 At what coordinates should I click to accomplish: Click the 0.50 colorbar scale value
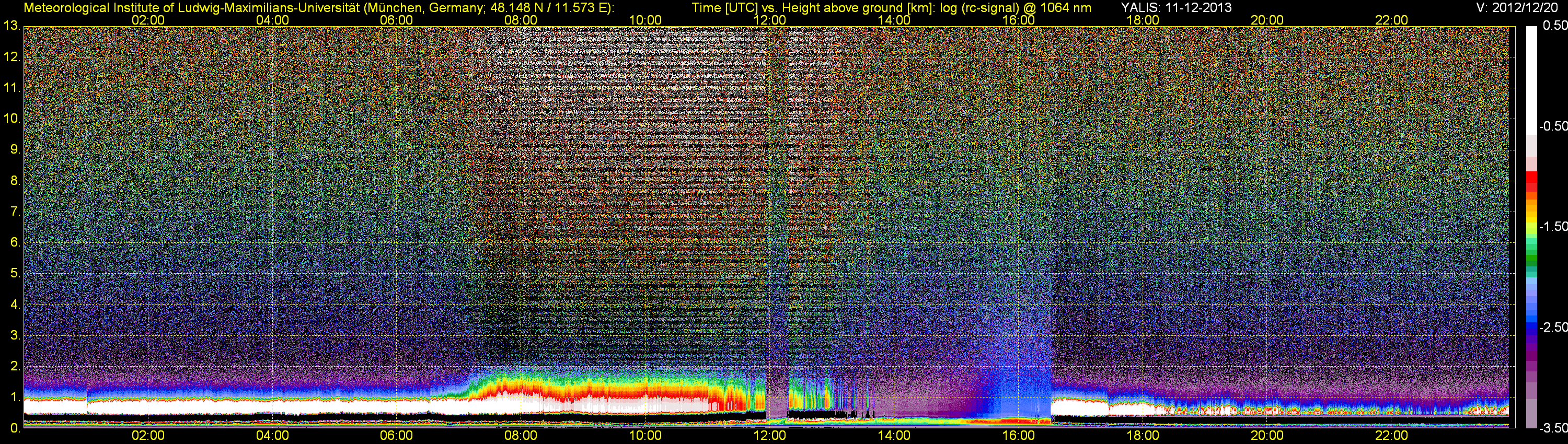[1555, 26]
